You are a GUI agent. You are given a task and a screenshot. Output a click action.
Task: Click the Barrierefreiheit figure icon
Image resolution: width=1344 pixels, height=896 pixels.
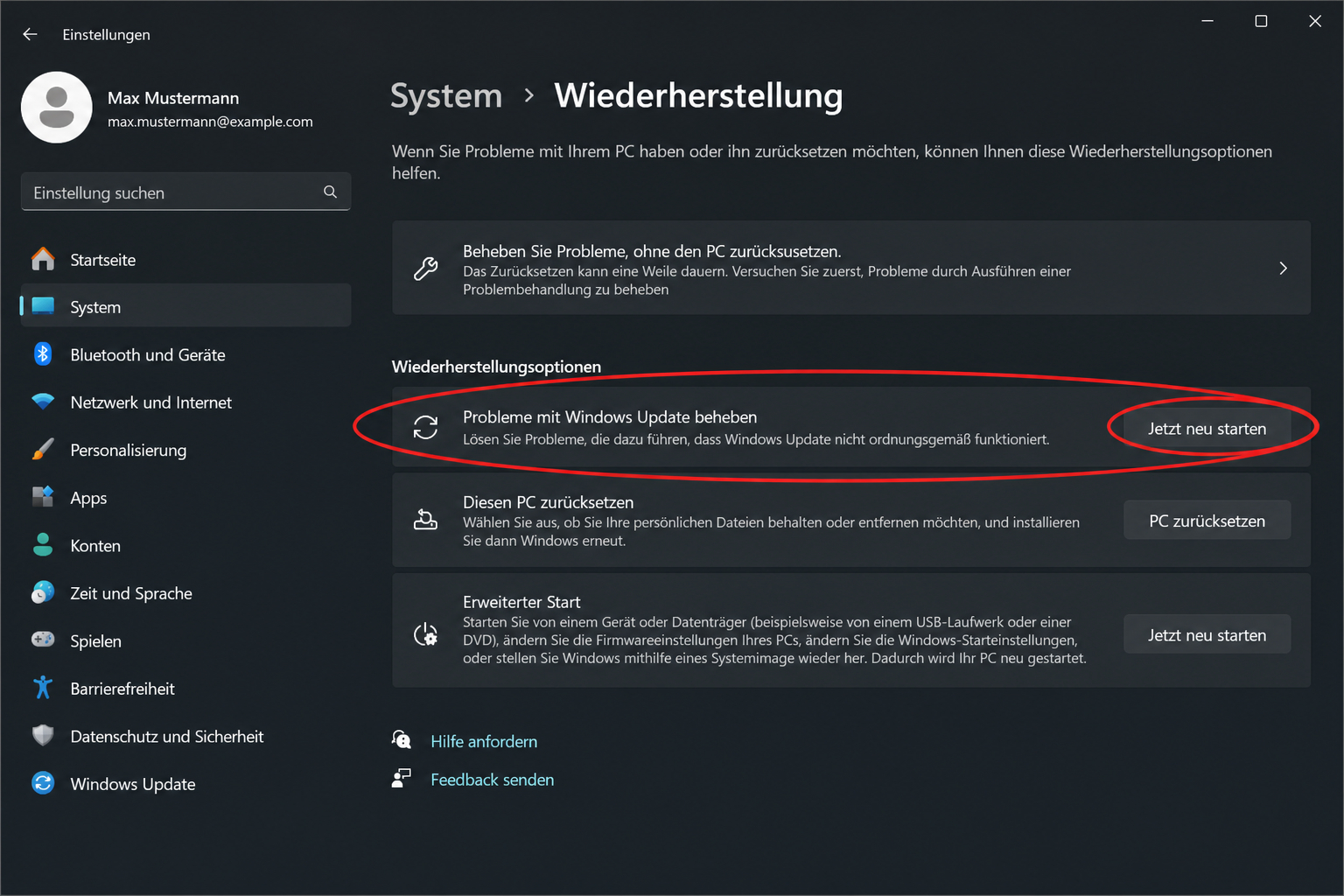pos(43,688)
